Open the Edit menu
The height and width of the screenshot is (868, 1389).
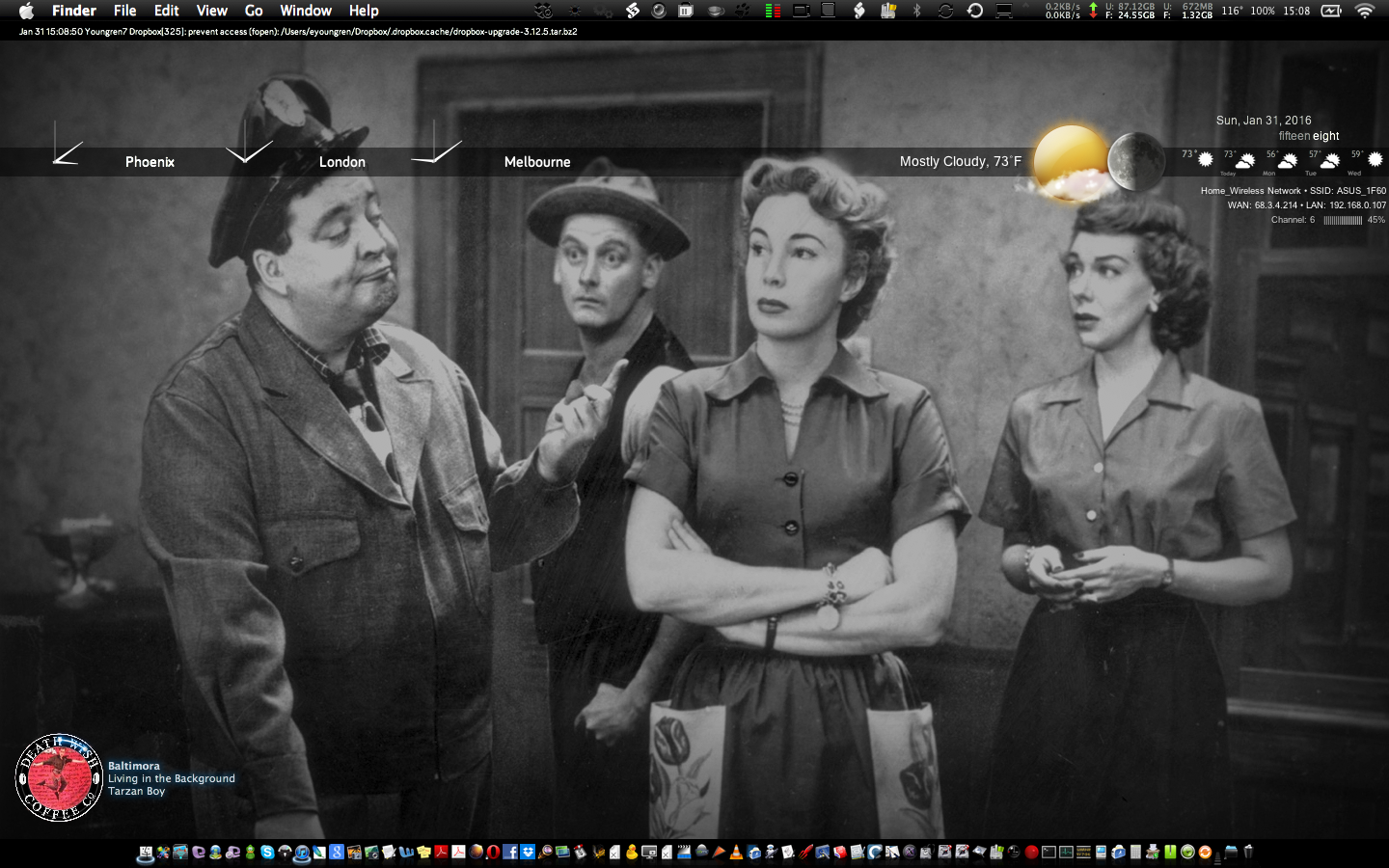coord(166,11)
